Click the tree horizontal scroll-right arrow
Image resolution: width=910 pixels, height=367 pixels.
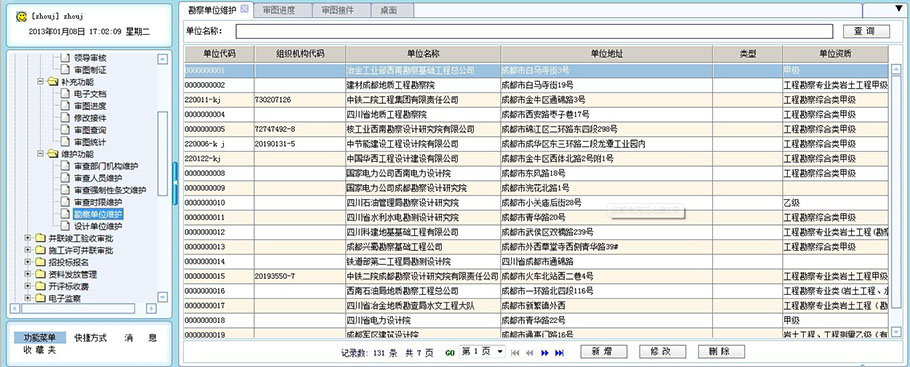click(x=151, y=308)
